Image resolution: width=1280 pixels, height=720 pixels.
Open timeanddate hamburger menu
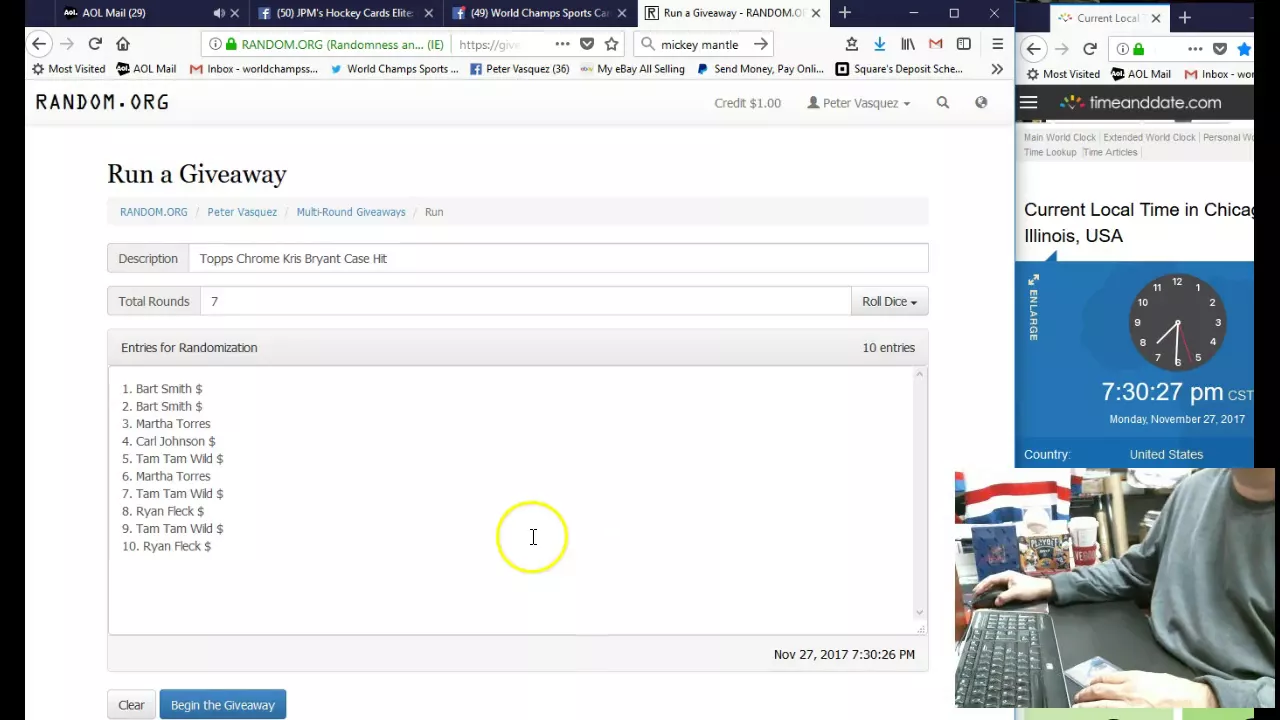(x=1029, y=102)
